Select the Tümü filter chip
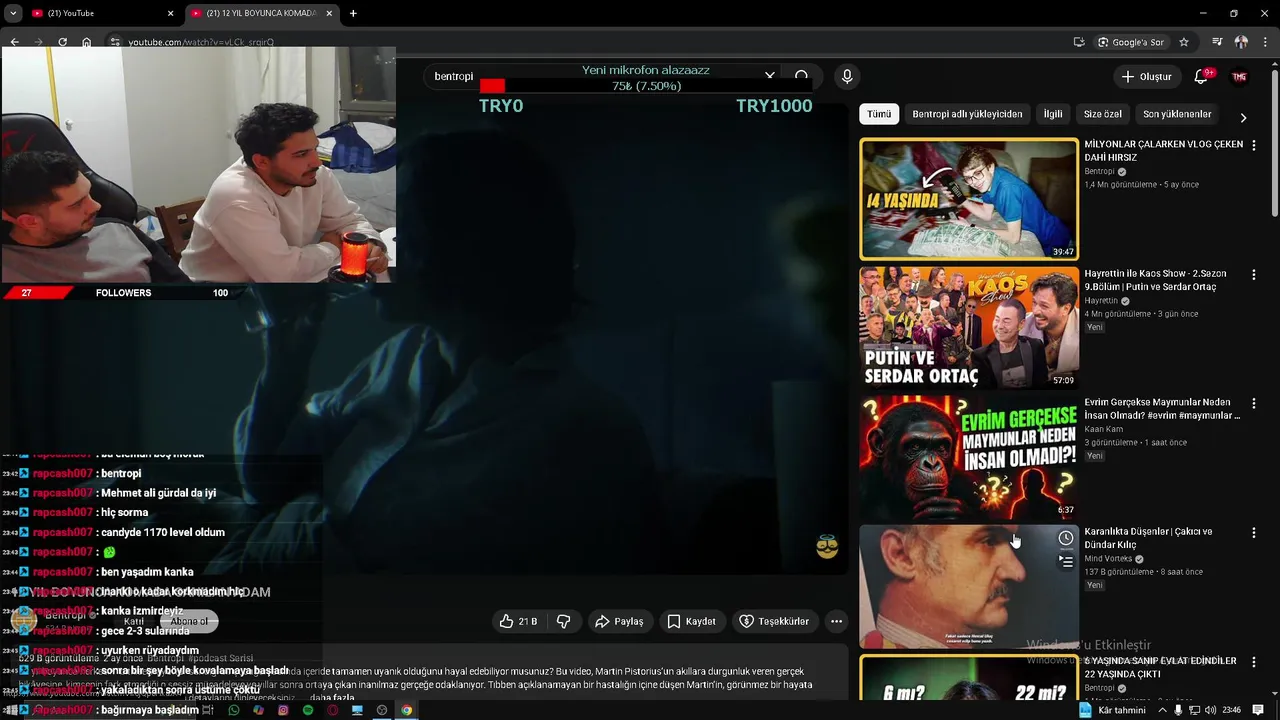The image size is (1280, 720). click(x=879, y=114)
